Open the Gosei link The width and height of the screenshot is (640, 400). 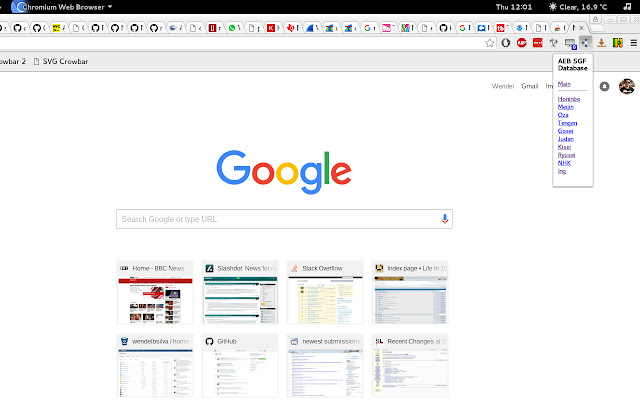click(565, 131)
